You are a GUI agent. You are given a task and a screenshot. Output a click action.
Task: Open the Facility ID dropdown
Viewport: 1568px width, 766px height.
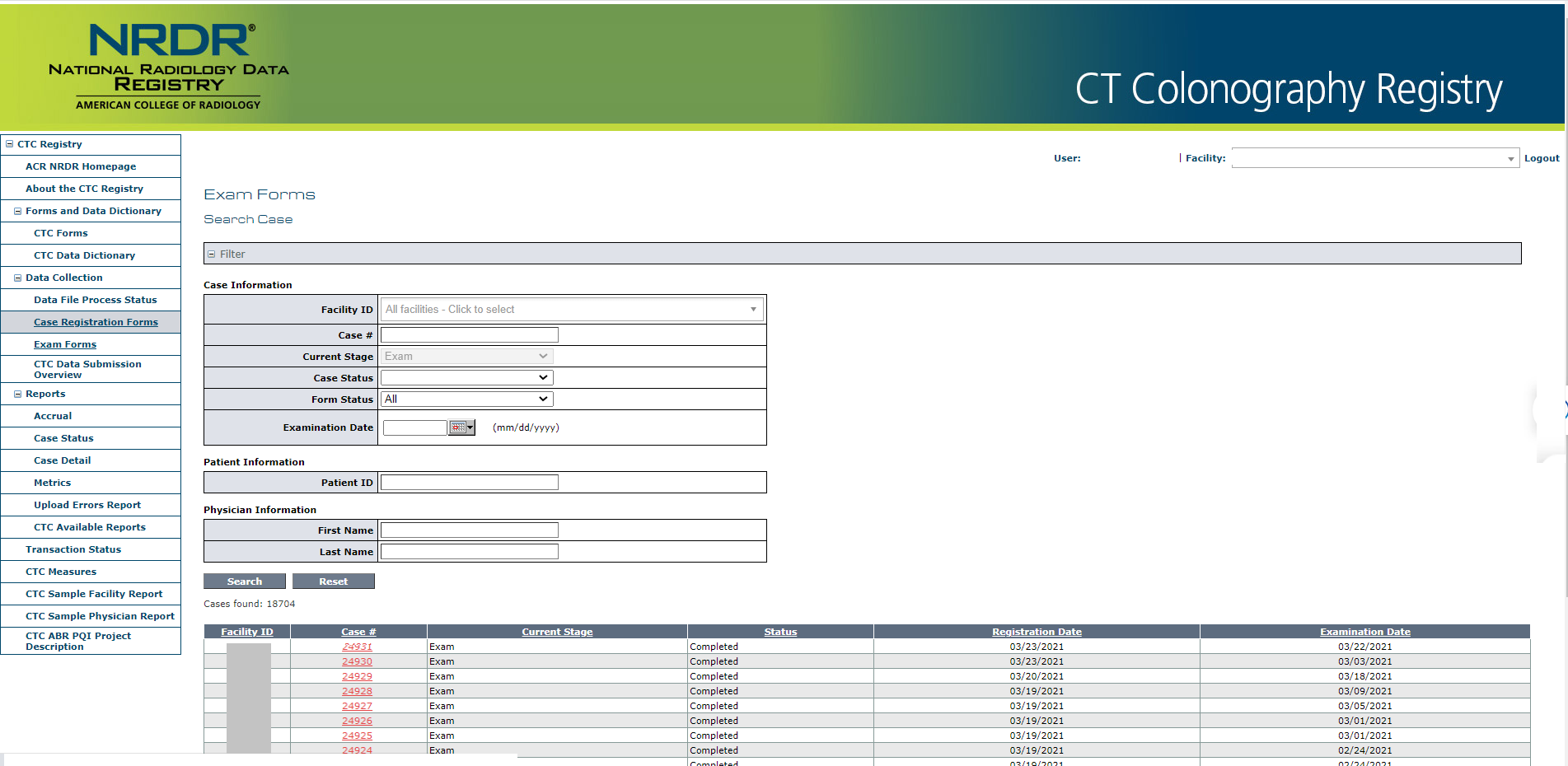point(572,310)
